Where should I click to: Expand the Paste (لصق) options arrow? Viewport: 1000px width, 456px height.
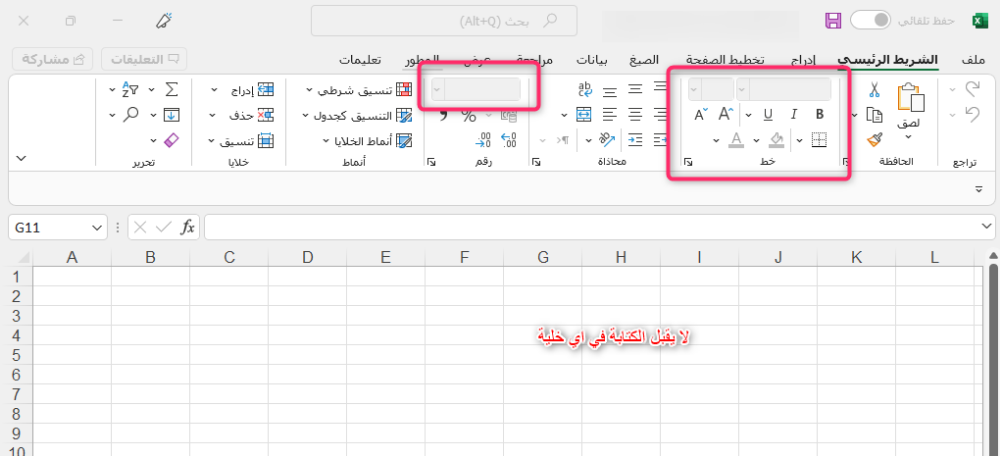click(909, 136)
